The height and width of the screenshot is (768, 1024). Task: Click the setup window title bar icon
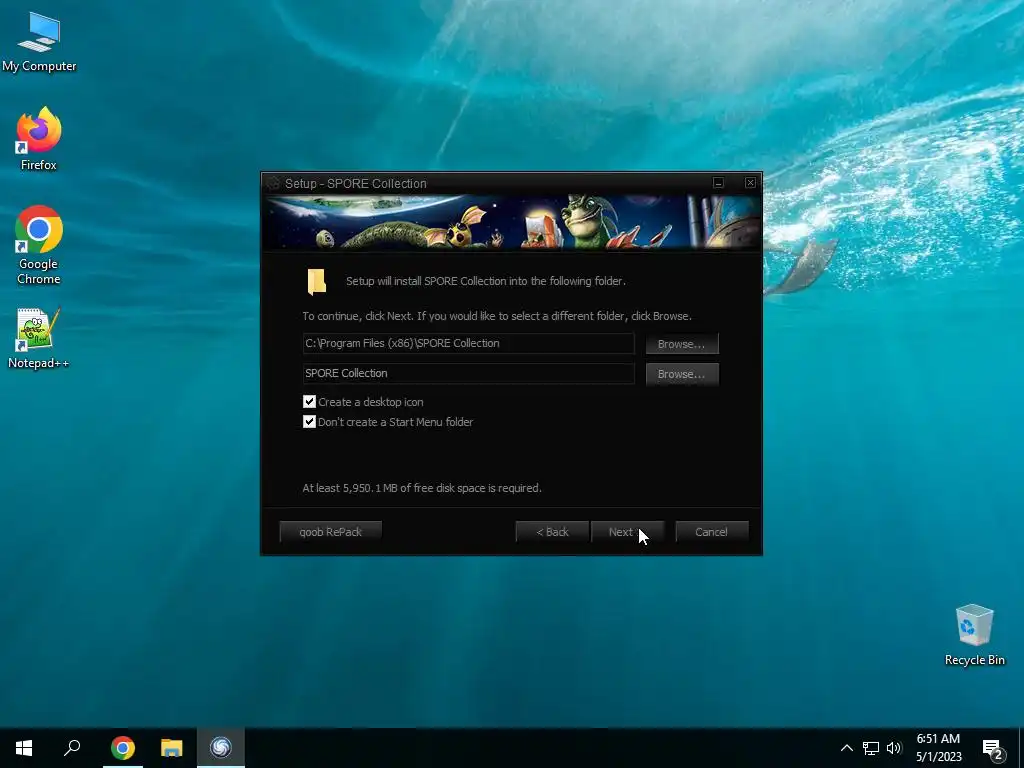coord(273,184)
